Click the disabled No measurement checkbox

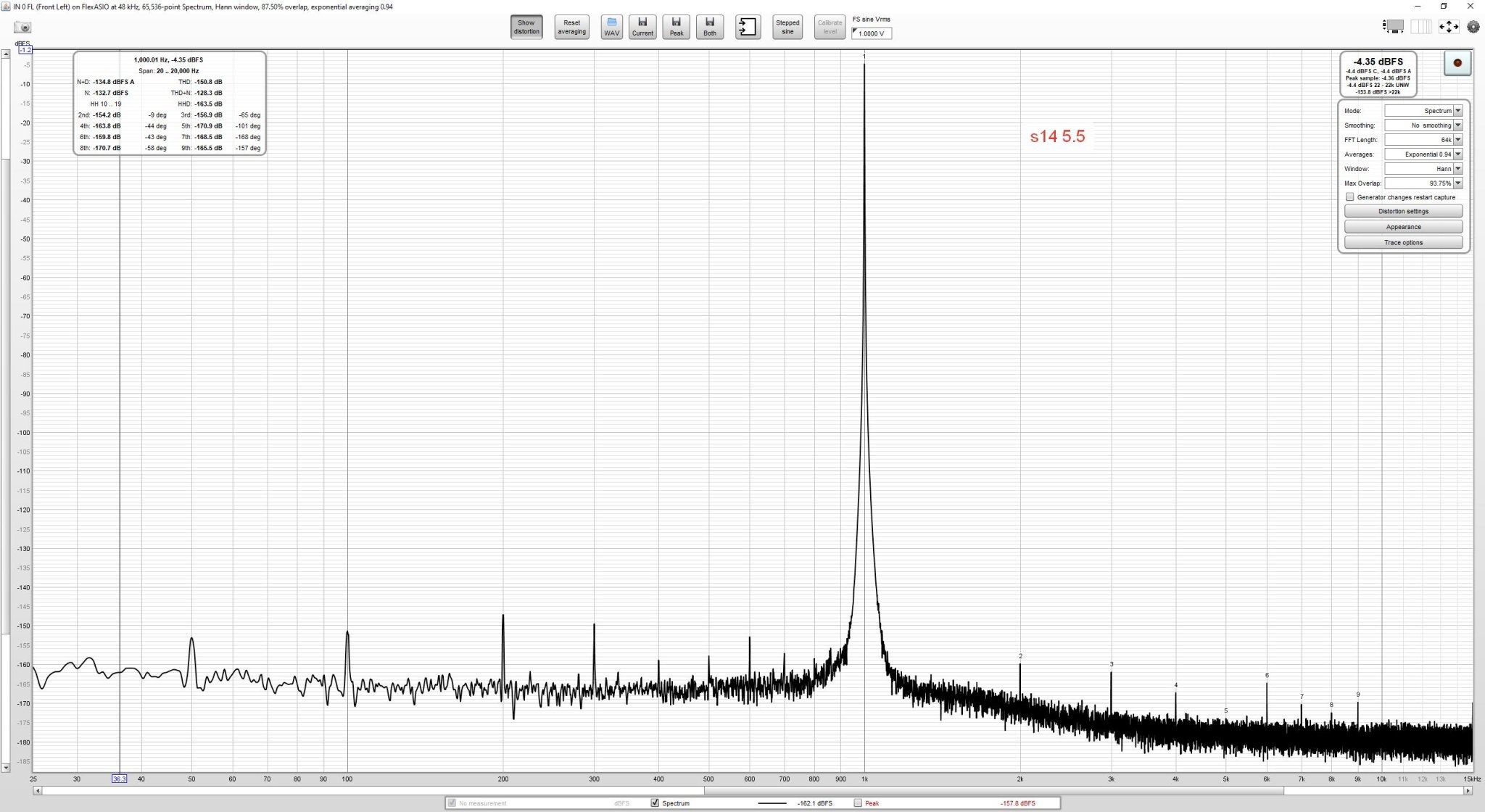[452, 803]
